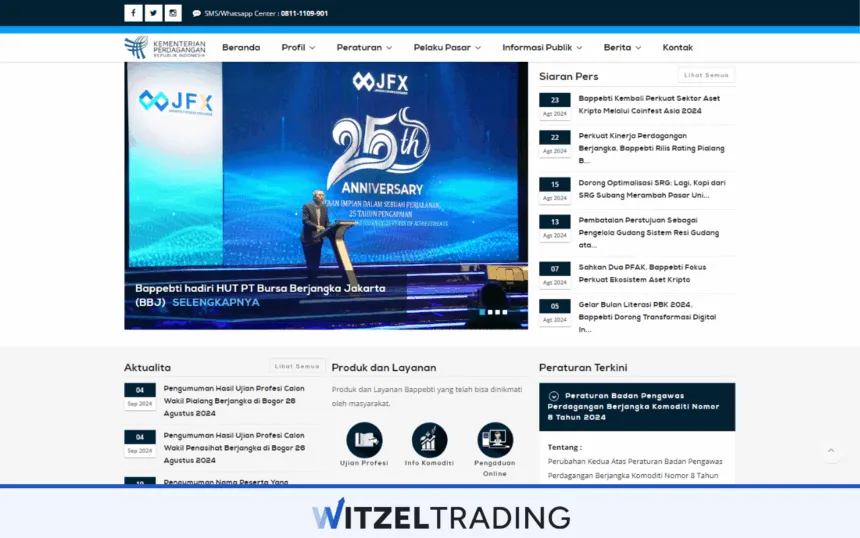Click the phone number 0811-1109-901
The image size is (860, 538).
[304, 14]
